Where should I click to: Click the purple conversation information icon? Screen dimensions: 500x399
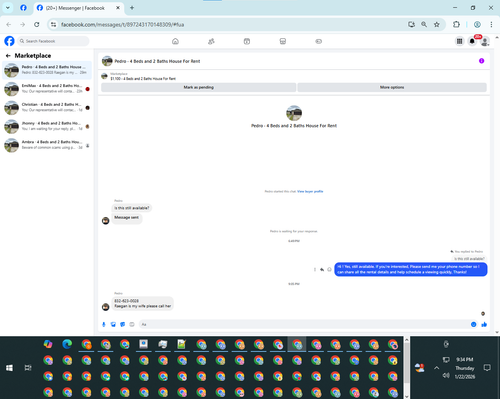coord(481,61)
